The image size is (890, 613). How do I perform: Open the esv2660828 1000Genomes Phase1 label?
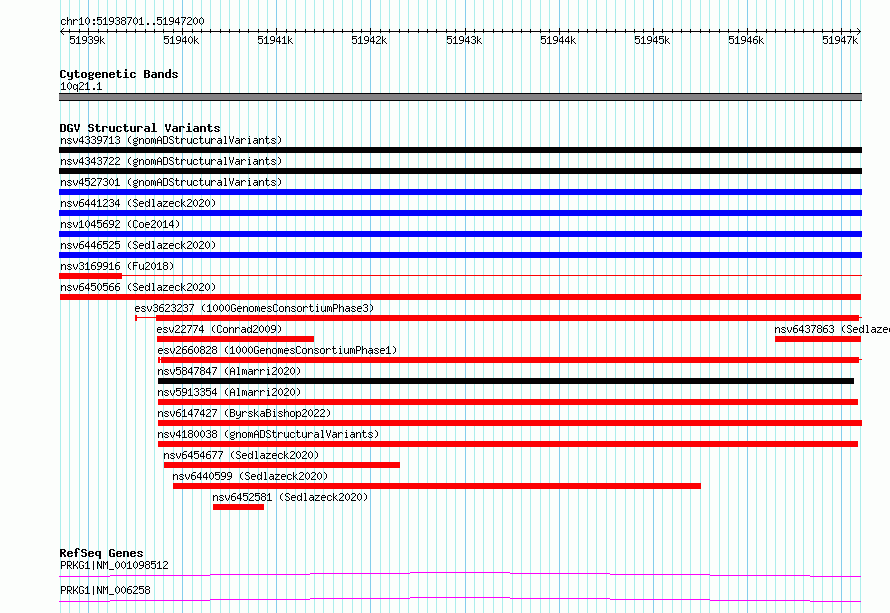click(x=277, y=350)
